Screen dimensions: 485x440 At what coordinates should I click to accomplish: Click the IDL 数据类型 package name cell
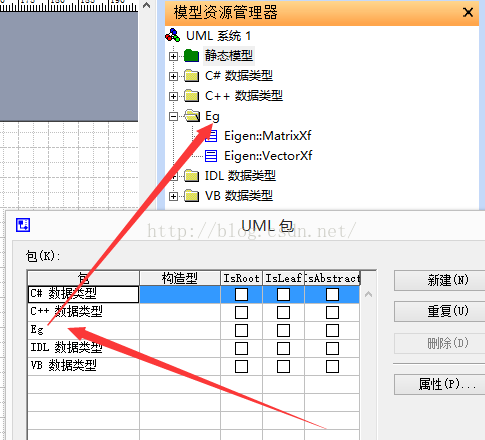83,348
